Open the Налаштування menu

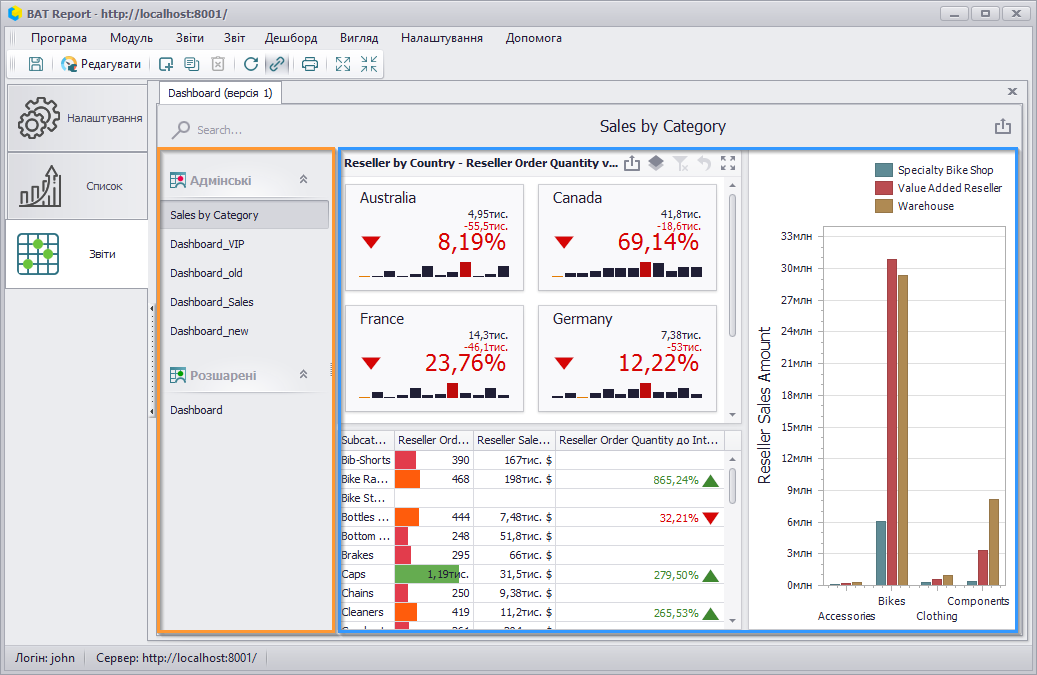pos(442,38)
